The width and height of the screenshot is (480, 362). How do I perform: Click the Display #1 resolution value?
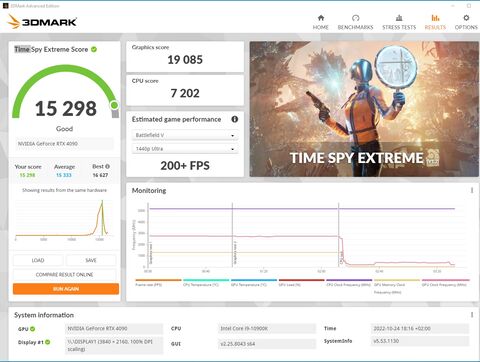coord(114,345)
